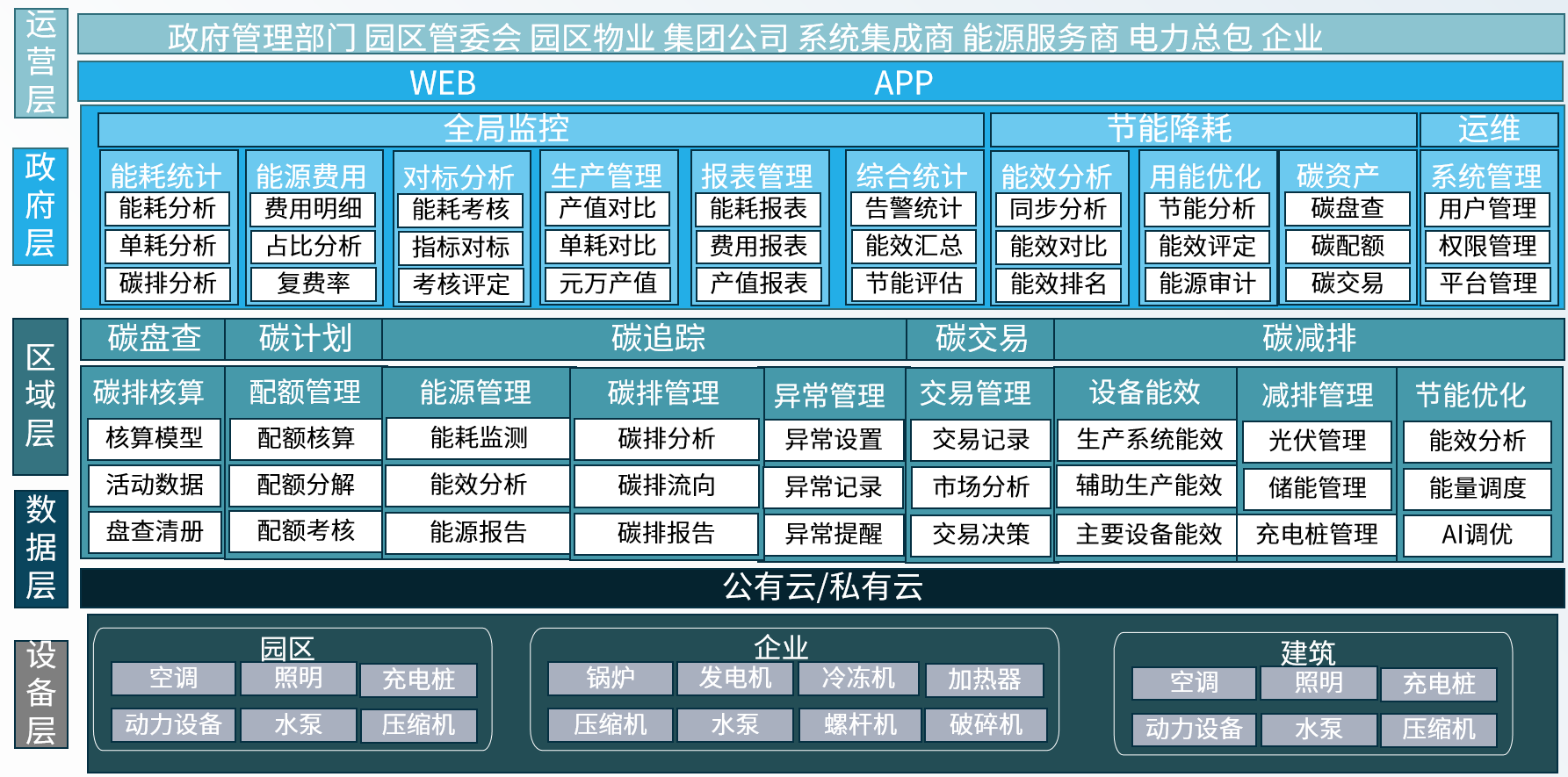
Task: Select the 元万产值 box
Action: point(608,284)
